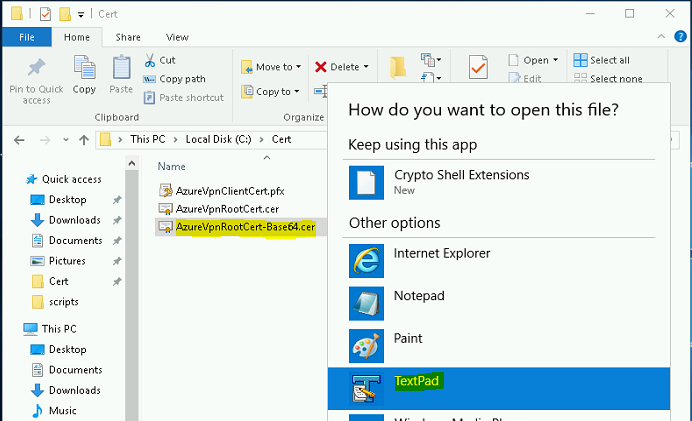Click the Properties checkmark icon in ribbon
The height and width of the screenshot is (421, 692).
[478, 67]
